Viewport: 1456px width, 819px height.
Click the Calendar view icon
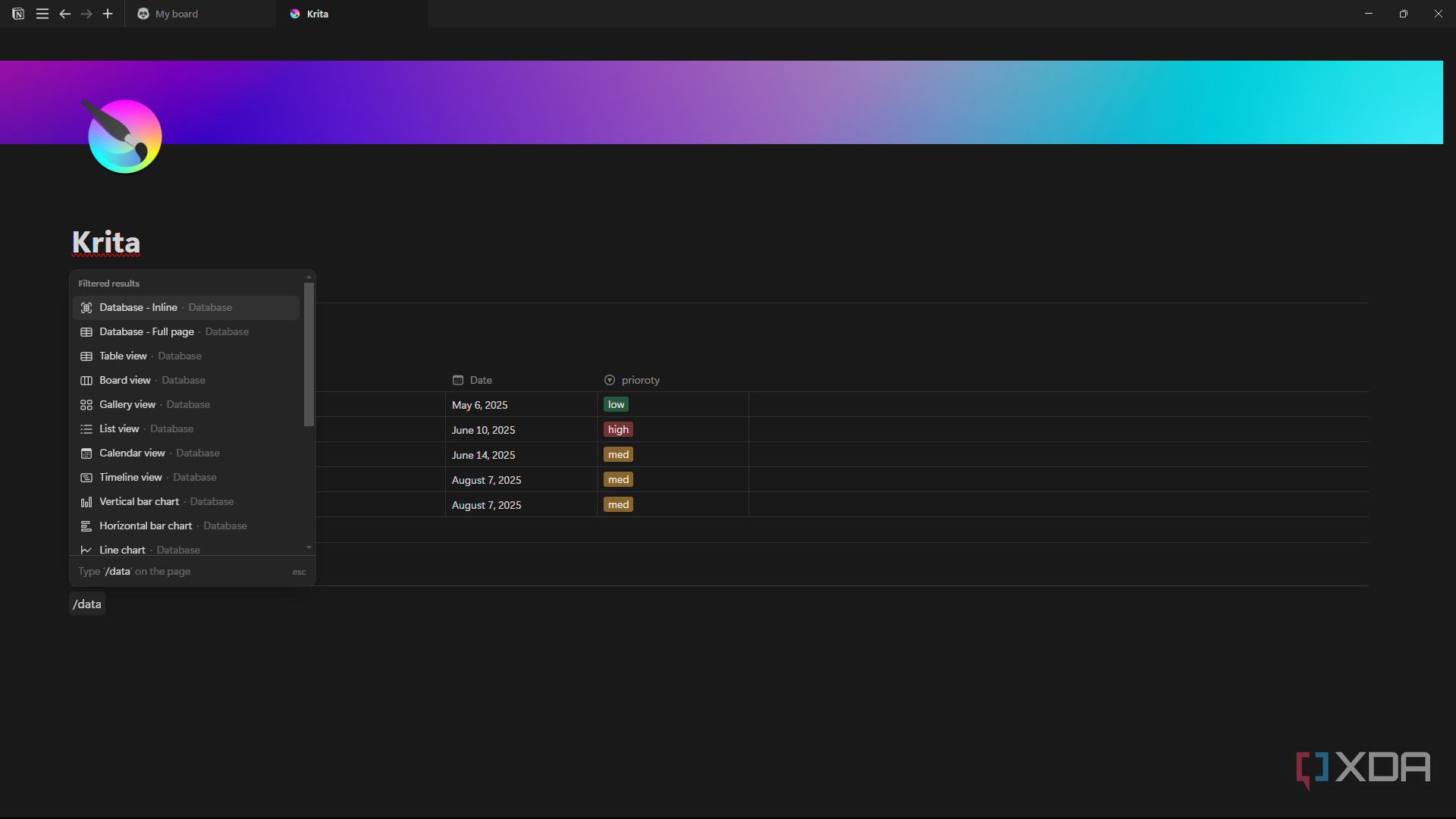pos(86,453)
